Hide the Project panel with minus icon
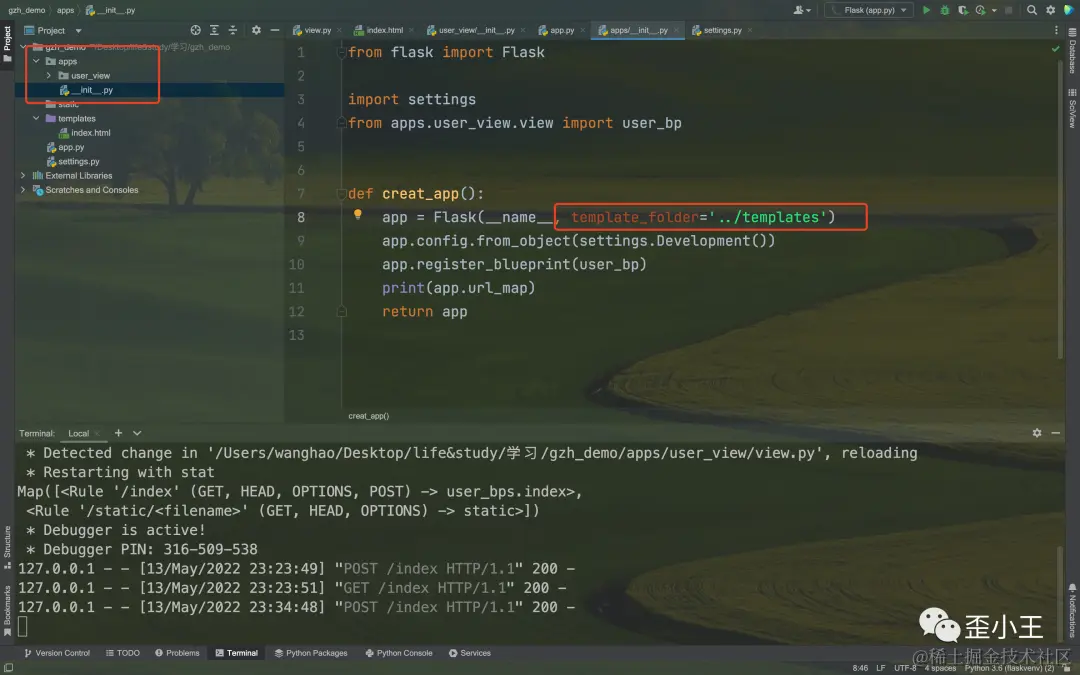 275,30
